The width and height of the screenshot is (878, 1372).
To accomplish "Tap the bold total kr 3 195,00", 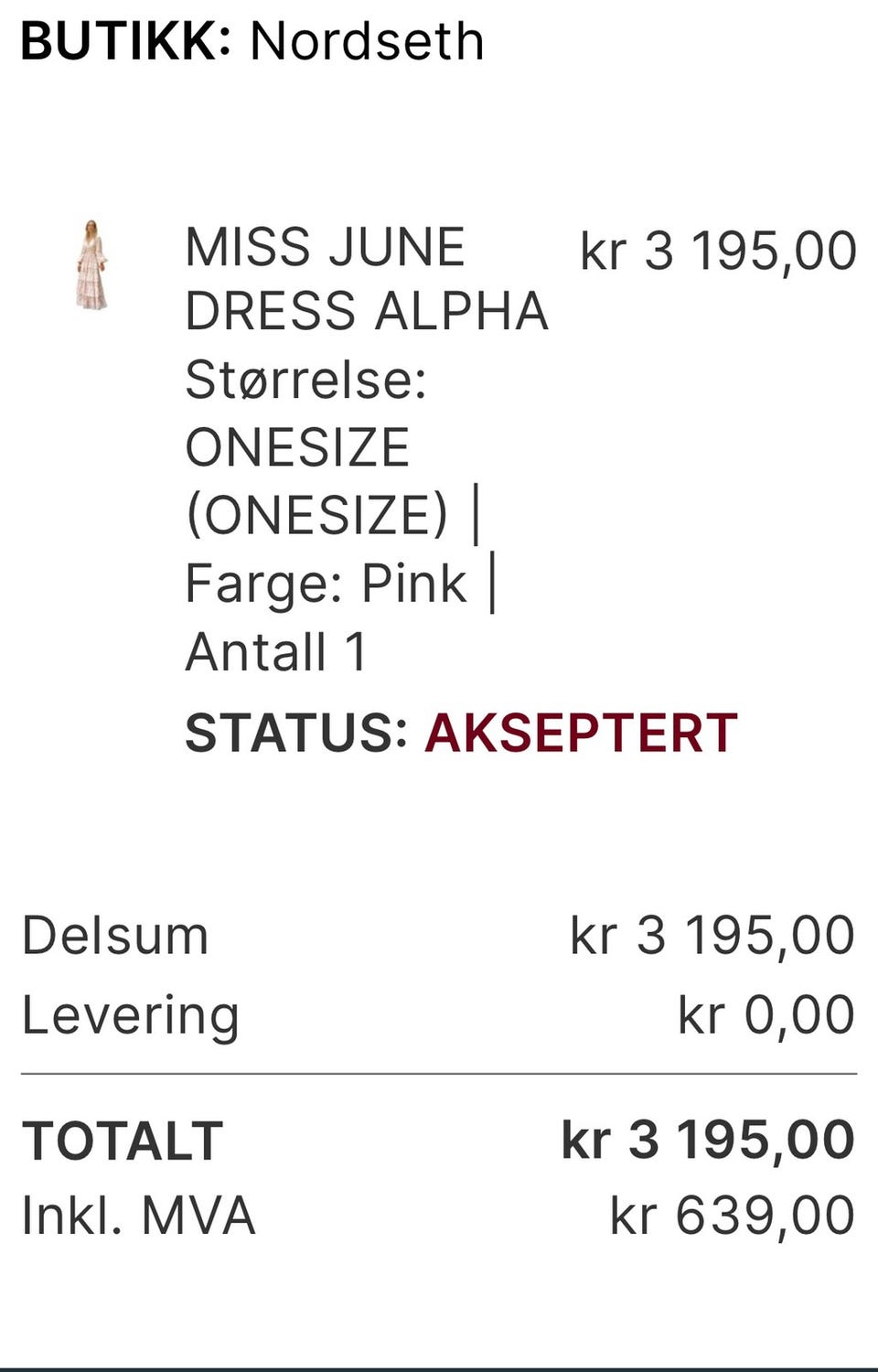I will coord(708,1141).
